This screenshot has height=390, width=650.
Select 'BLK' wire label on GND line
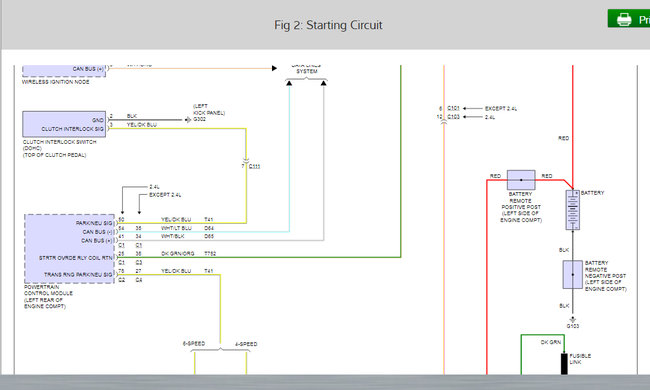pos(132,116)
